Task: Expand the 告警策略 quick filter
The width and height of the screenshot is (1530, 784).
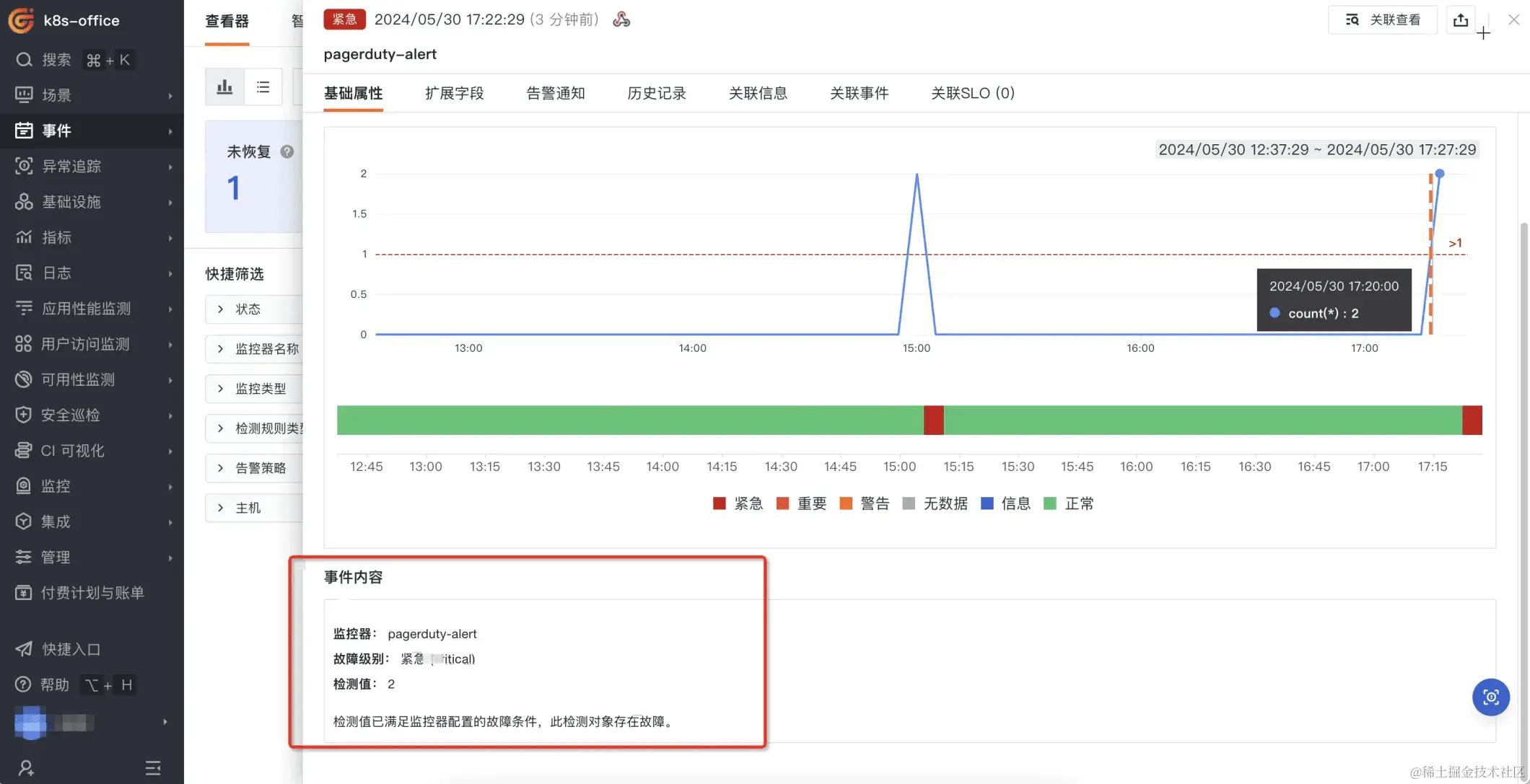Action: click(x=260, y=468)
